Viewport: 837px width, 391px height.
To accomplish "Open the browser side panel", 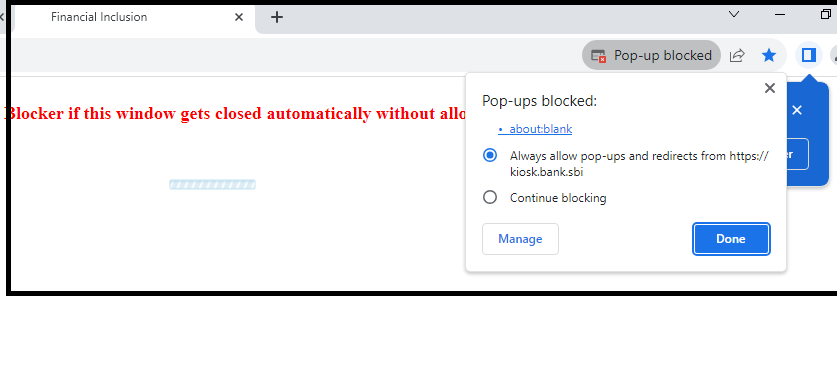I will coord(809,55).
